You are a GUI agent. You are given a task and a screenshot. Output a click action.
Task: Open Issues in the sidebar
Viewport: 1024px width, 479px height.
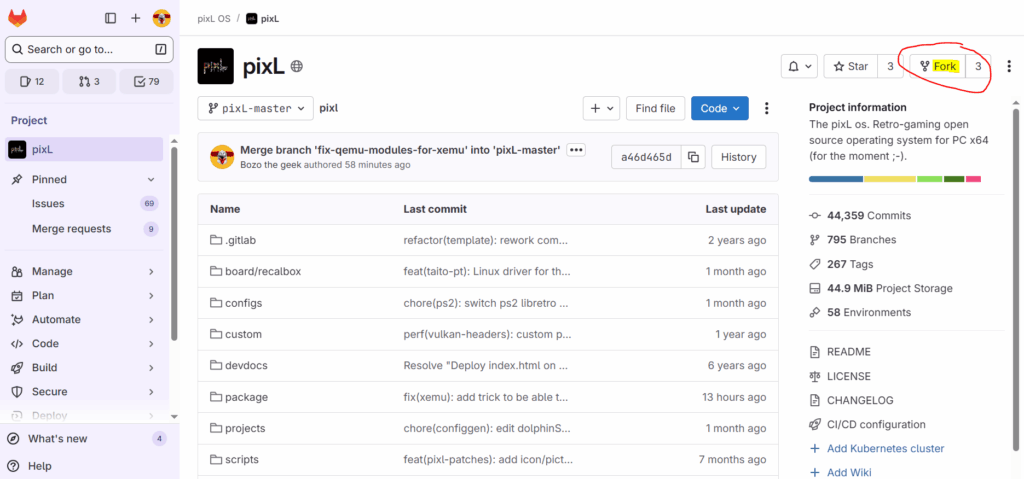pos(48,203)
